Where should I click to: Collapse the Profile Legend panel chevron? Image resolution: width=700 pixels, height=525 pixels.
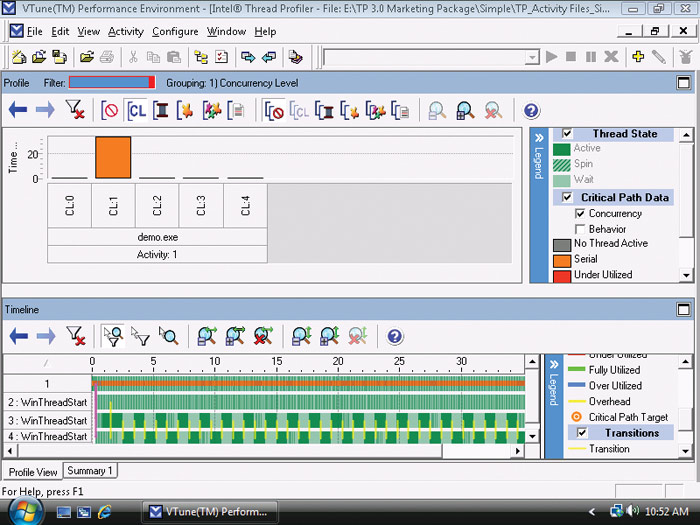coord(539,138)
